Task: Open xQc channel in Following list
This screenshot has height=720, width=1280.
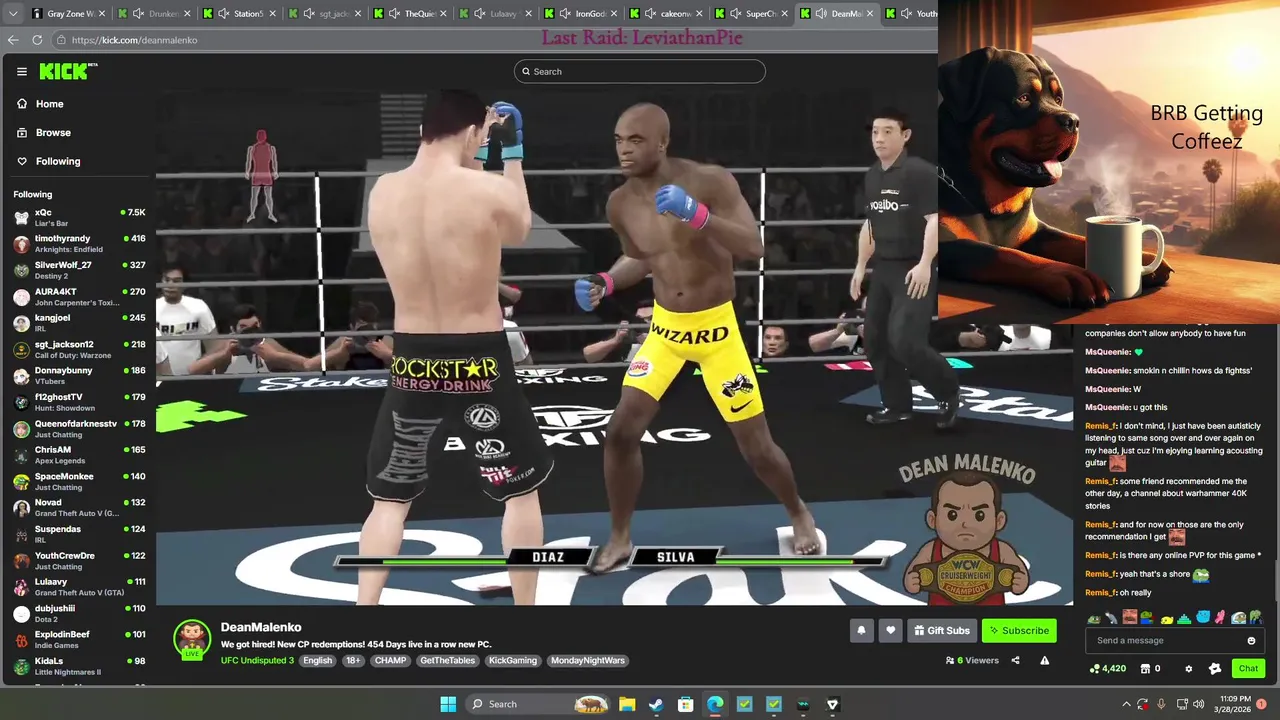Action: click(78, 217)
